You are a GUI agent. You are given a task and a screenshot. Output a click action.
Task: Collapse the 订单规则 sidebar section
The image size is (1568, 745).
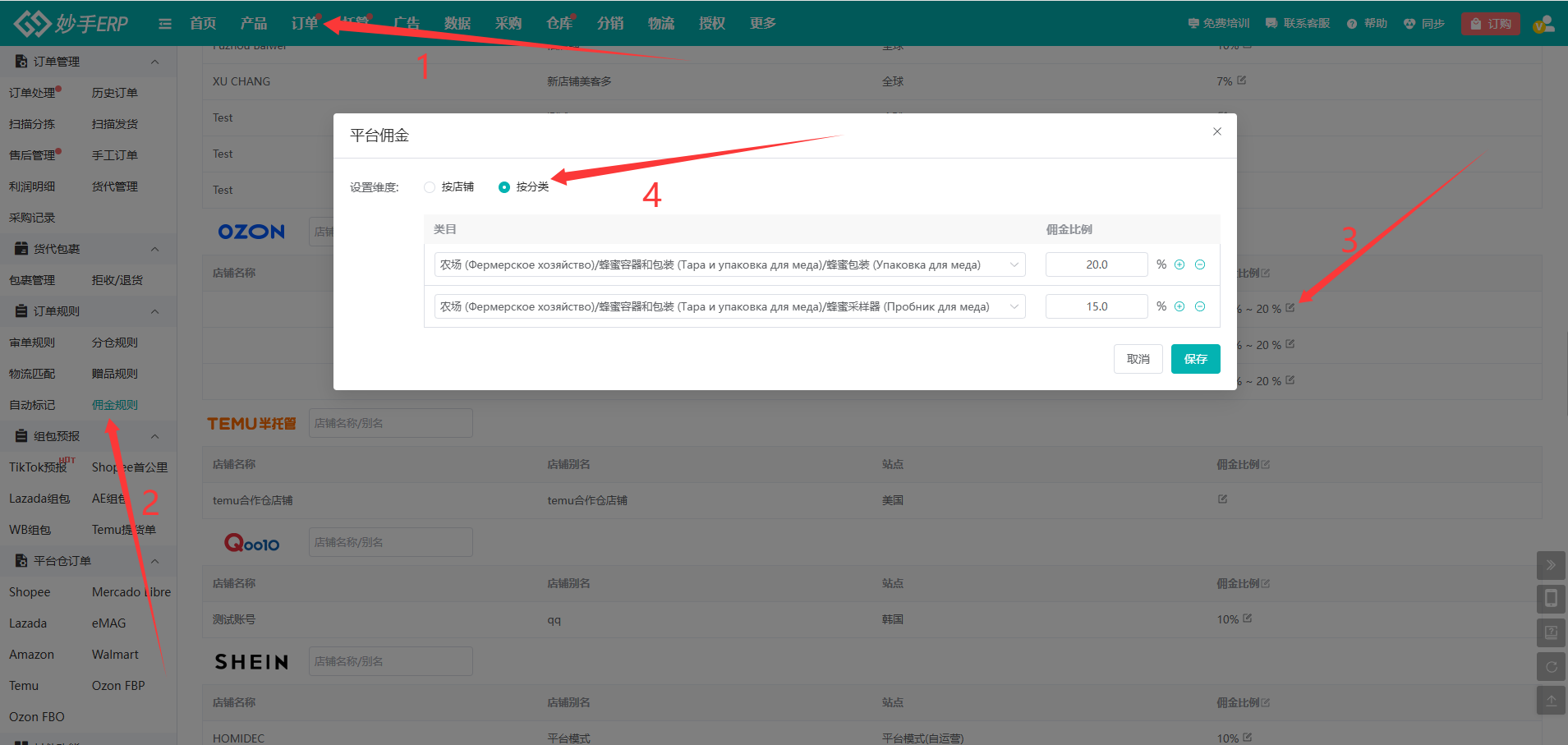(155, 311)
